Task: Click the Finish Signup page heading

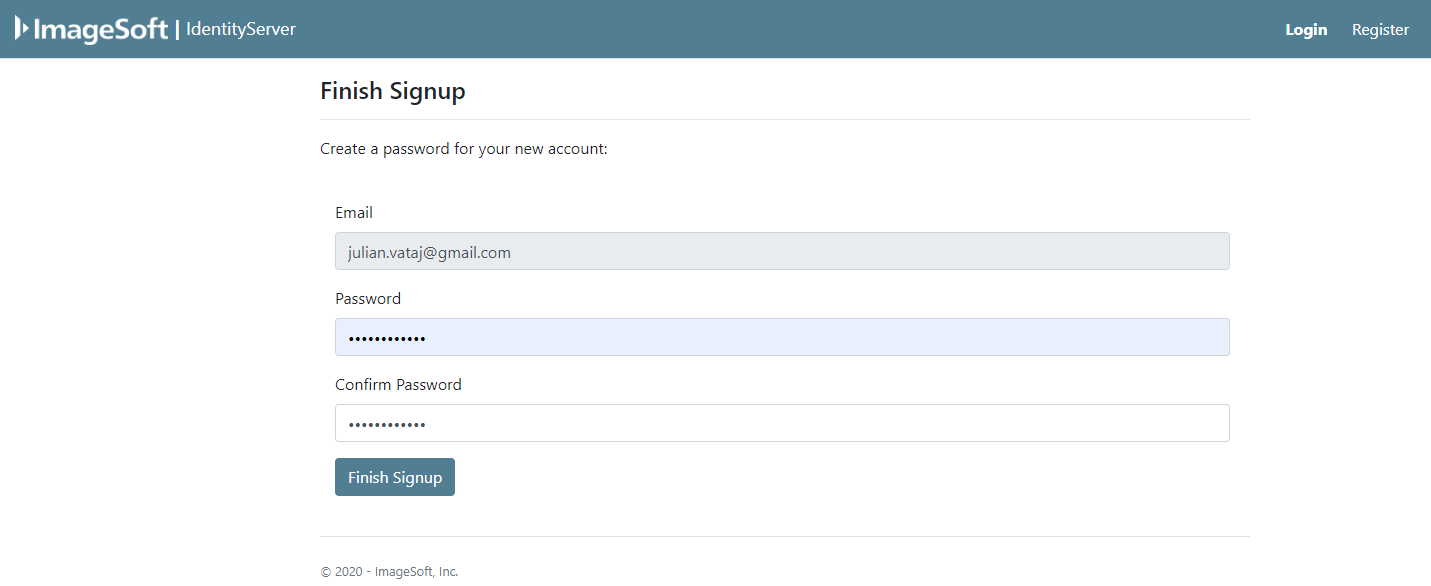Action: (392, 90)
